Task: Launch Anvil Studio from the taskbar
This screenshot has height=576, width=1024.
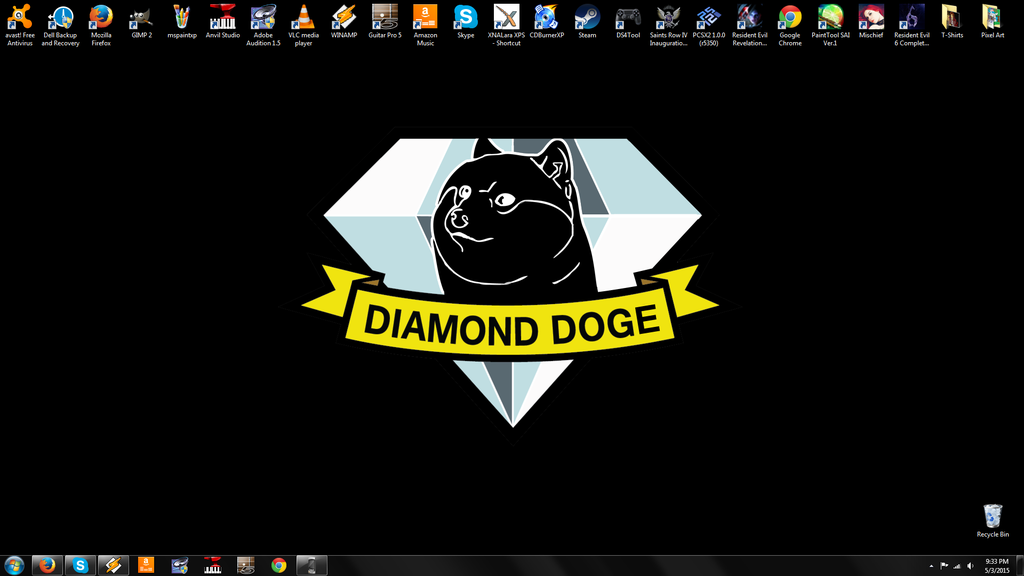Action: point(213,566)
